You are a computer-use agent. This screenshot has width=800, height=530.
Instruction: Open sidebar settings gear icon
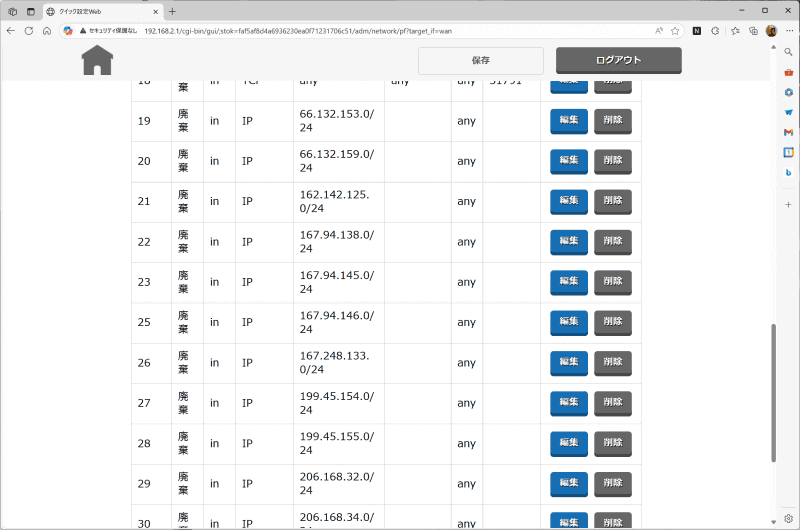pos(788,518)
